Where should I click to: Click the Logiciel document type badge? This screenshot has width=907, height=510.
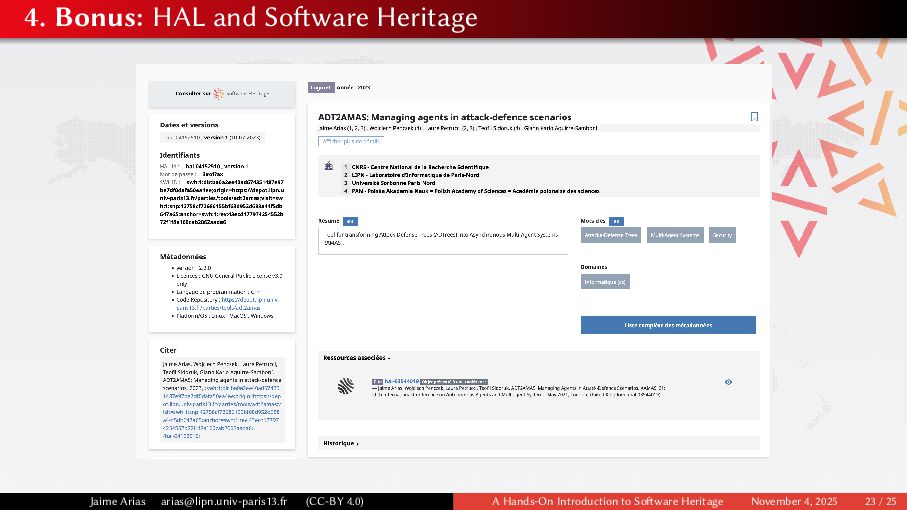pyautogui.click(x=320, y=87)
